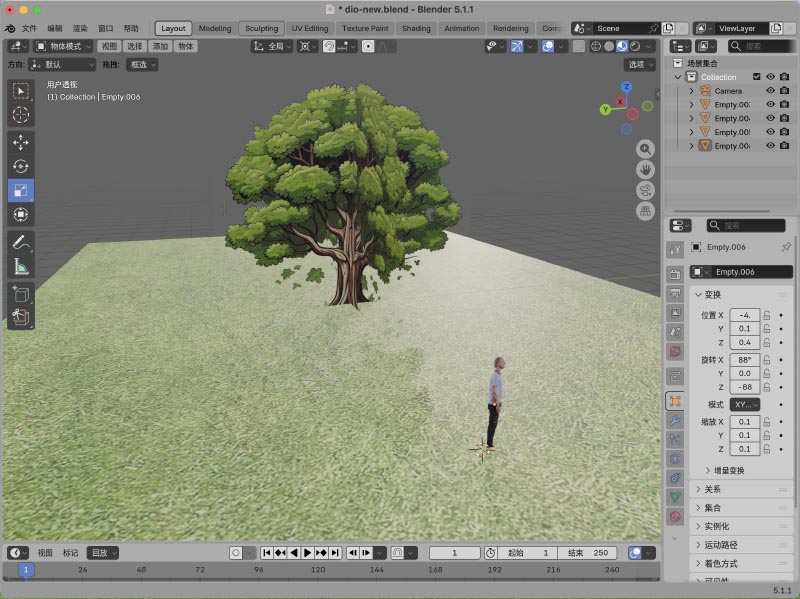Expand the Camera tree item

point(691,91)
